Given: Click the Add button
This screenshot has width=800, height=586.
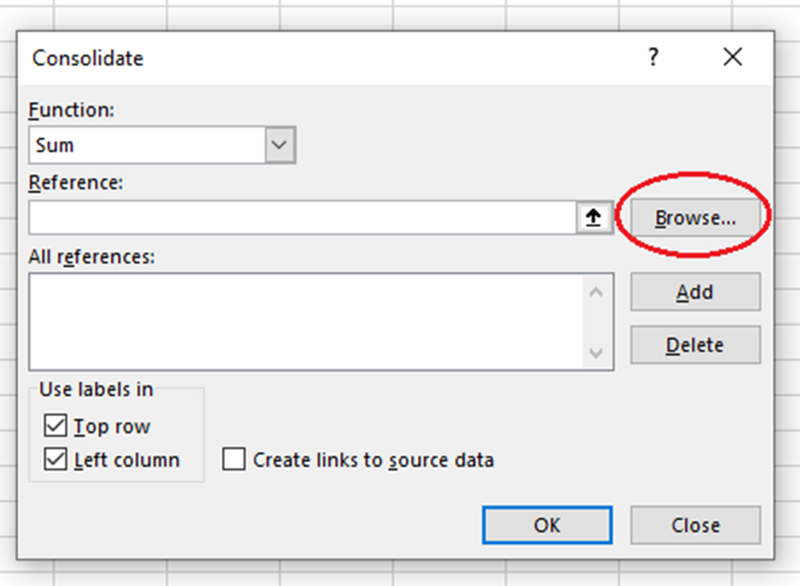Looking at the screenshot, I should [x=695, y=292].
